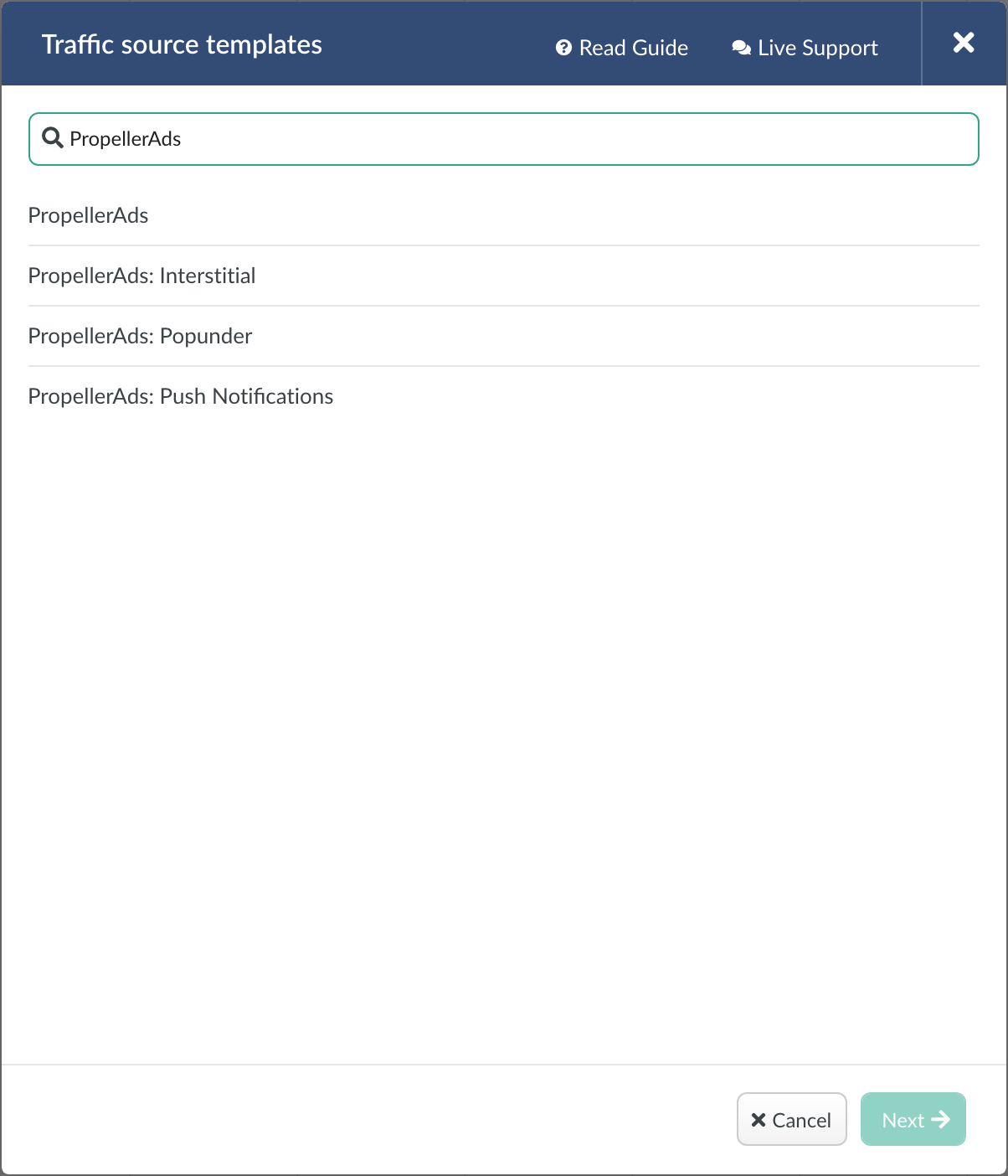Click the empty area below the template list
The height and width of the screenshot is (1176, 1008).
[504, 737]
